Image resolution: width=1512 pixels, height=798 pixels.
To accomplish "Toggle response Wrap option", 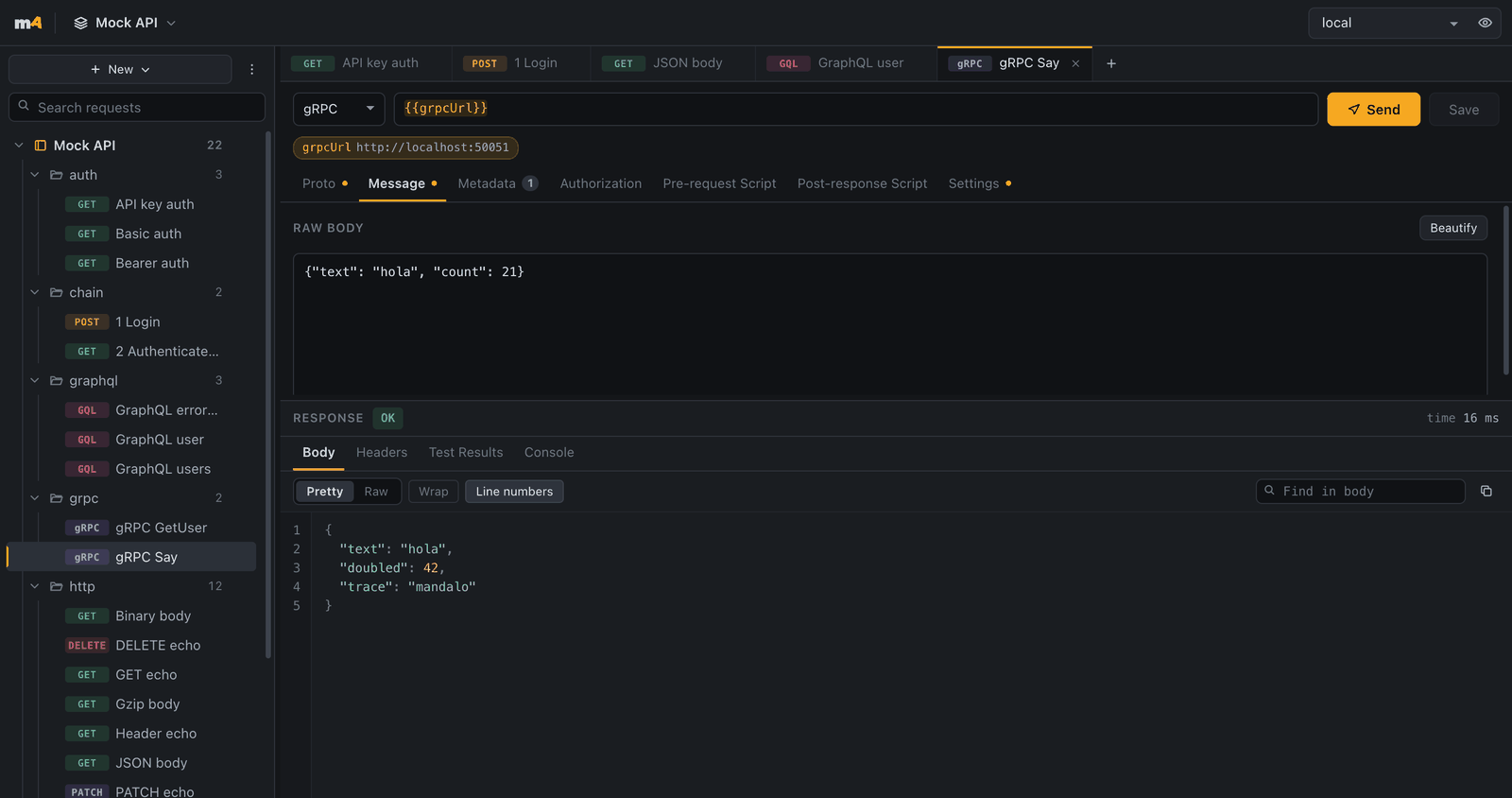I will 434,492.
